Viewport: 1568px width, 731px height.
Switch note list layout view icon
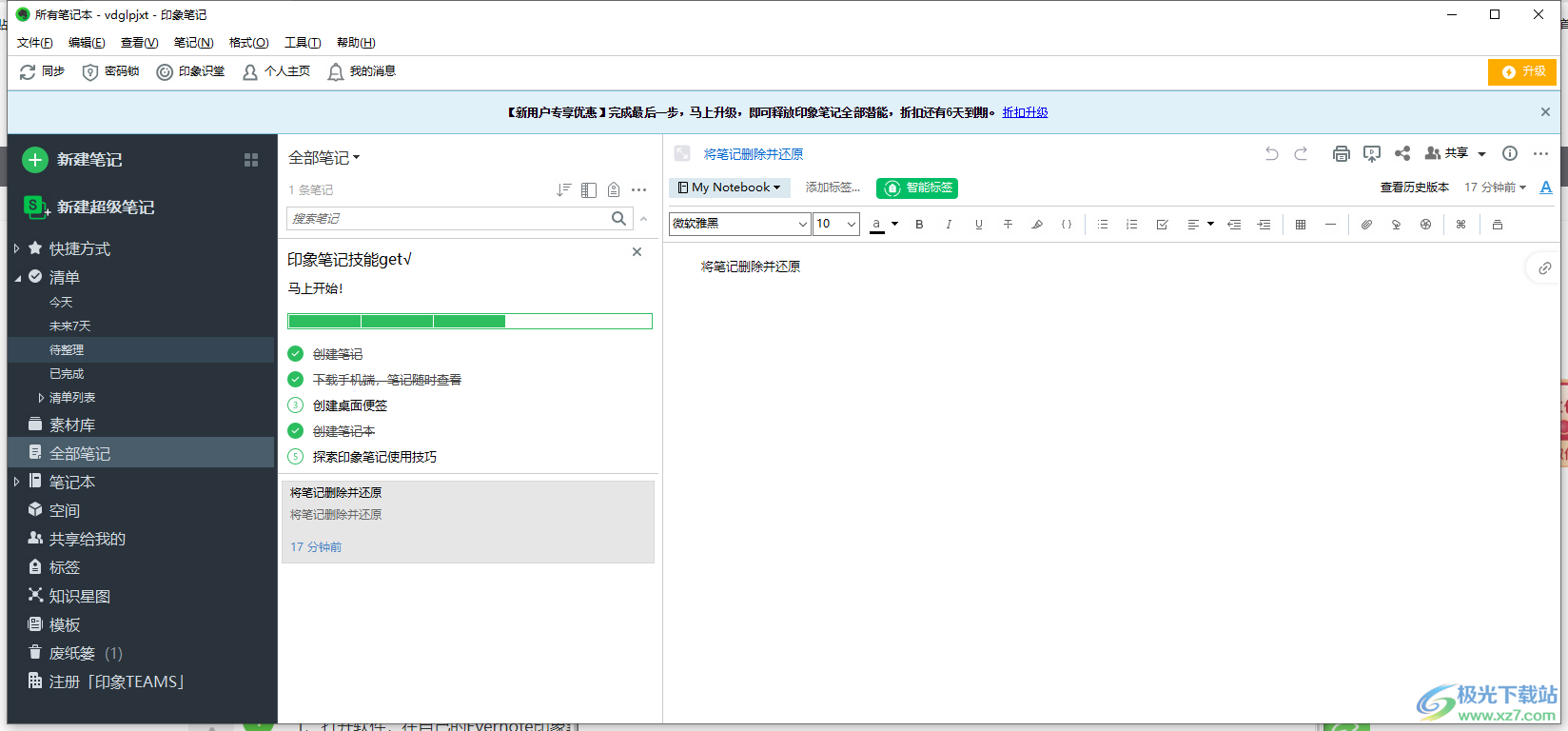(589, 190)
